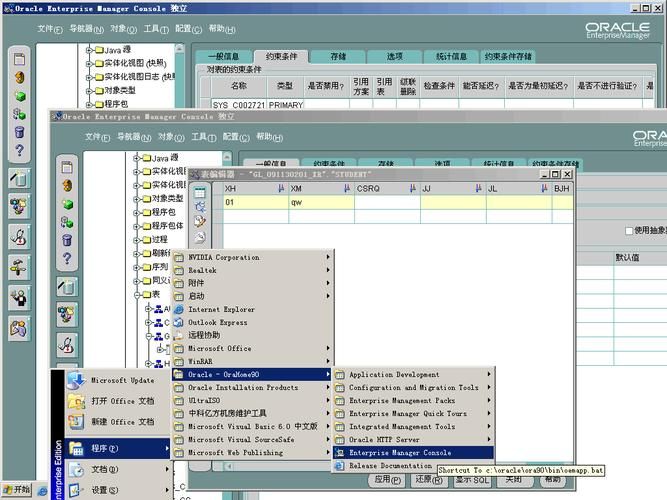667x500 pixels.
Task: Open Microsoft Visual SourceSafe submenu
Action: (x=253, y=440)
